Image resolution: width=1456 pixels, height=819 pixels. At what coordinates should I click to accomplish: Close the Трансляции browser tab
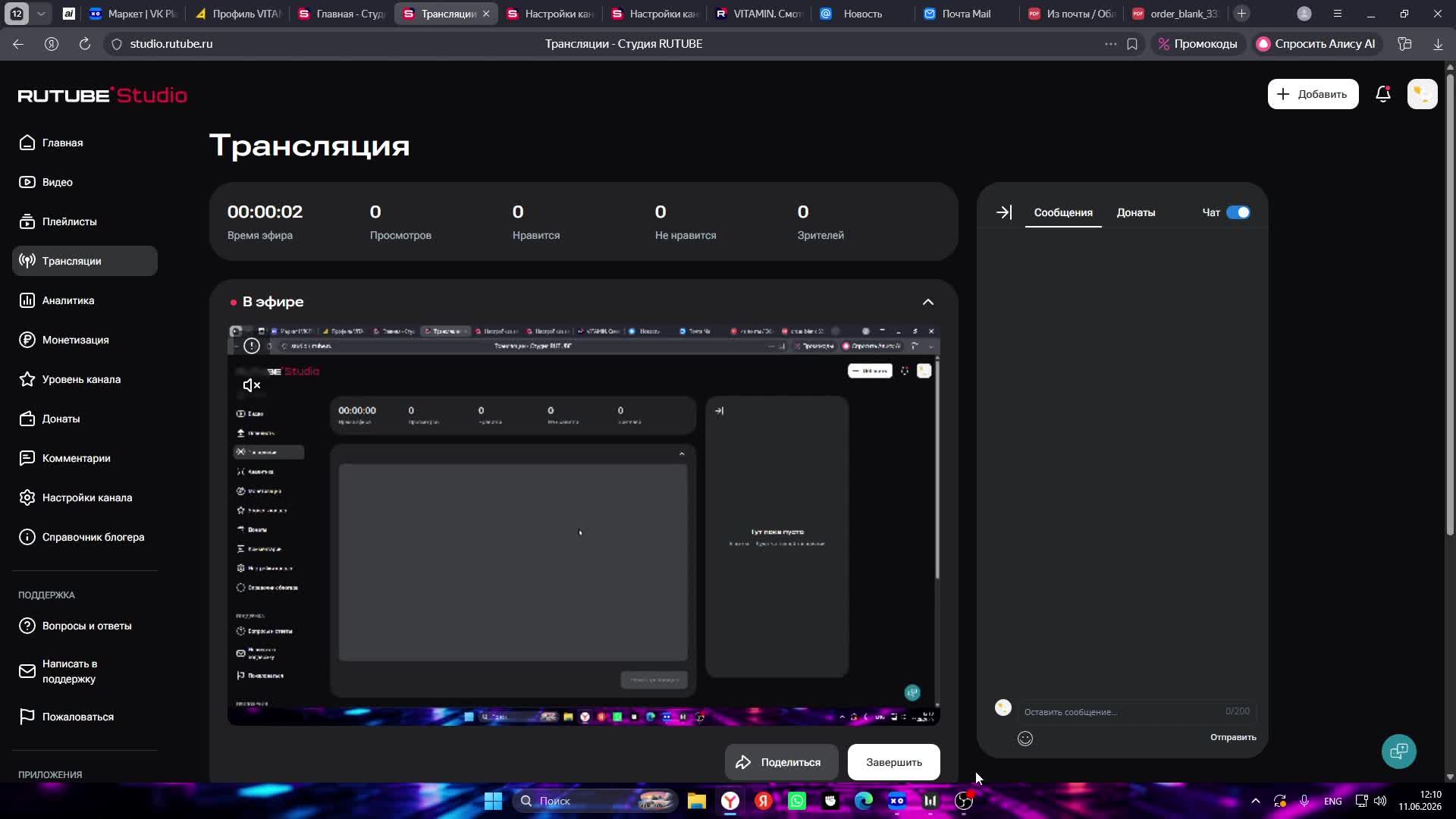[x=486, y=14]
